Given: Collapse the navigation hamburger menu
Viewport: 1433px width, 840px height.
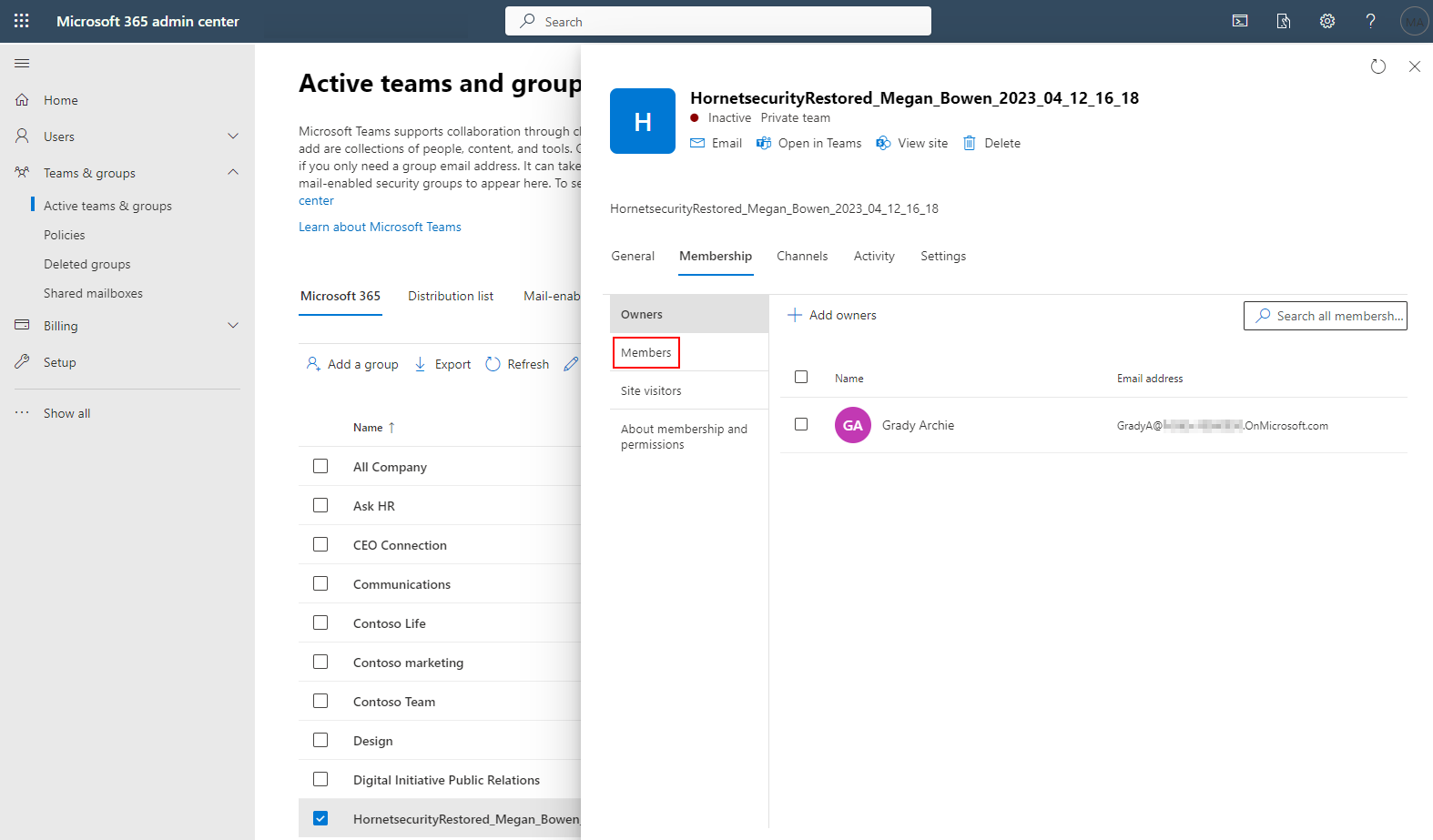Looking at the screenshot, I should [x=22, y=63].
